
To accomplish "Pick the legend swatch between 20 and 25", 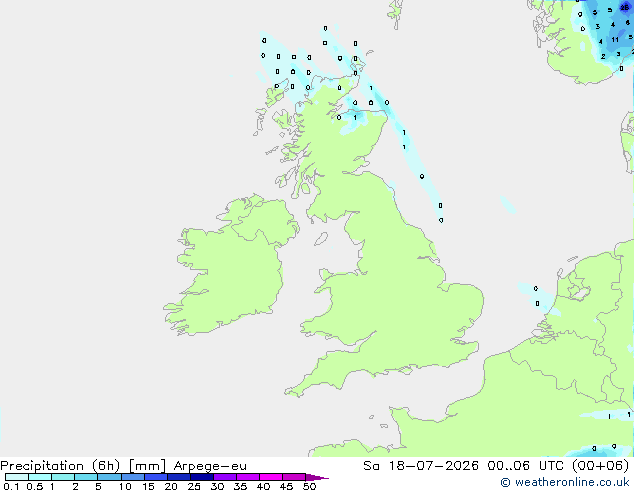I will [179, 477].
